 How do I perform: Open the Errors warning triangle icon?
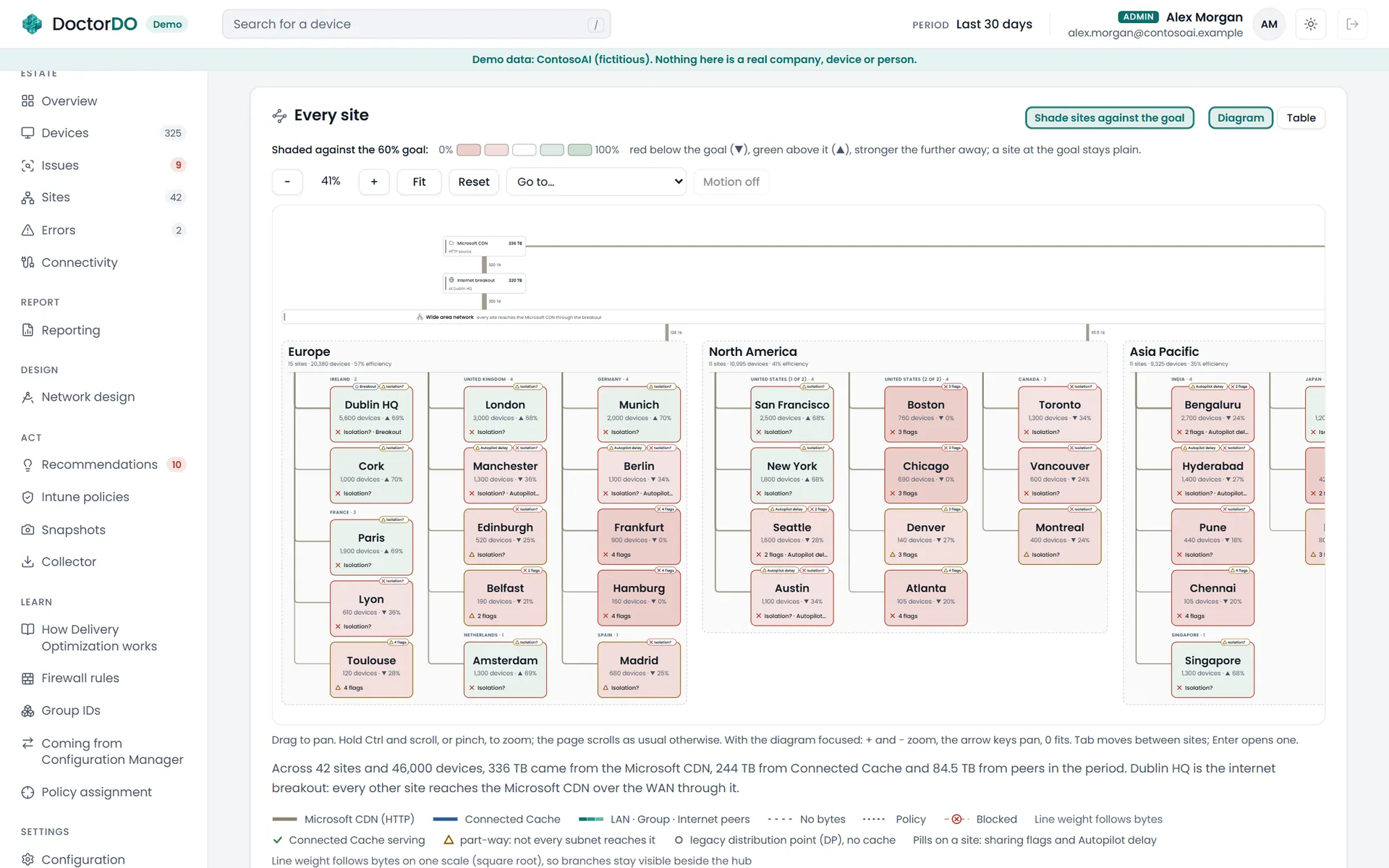(x=27, y=230)
